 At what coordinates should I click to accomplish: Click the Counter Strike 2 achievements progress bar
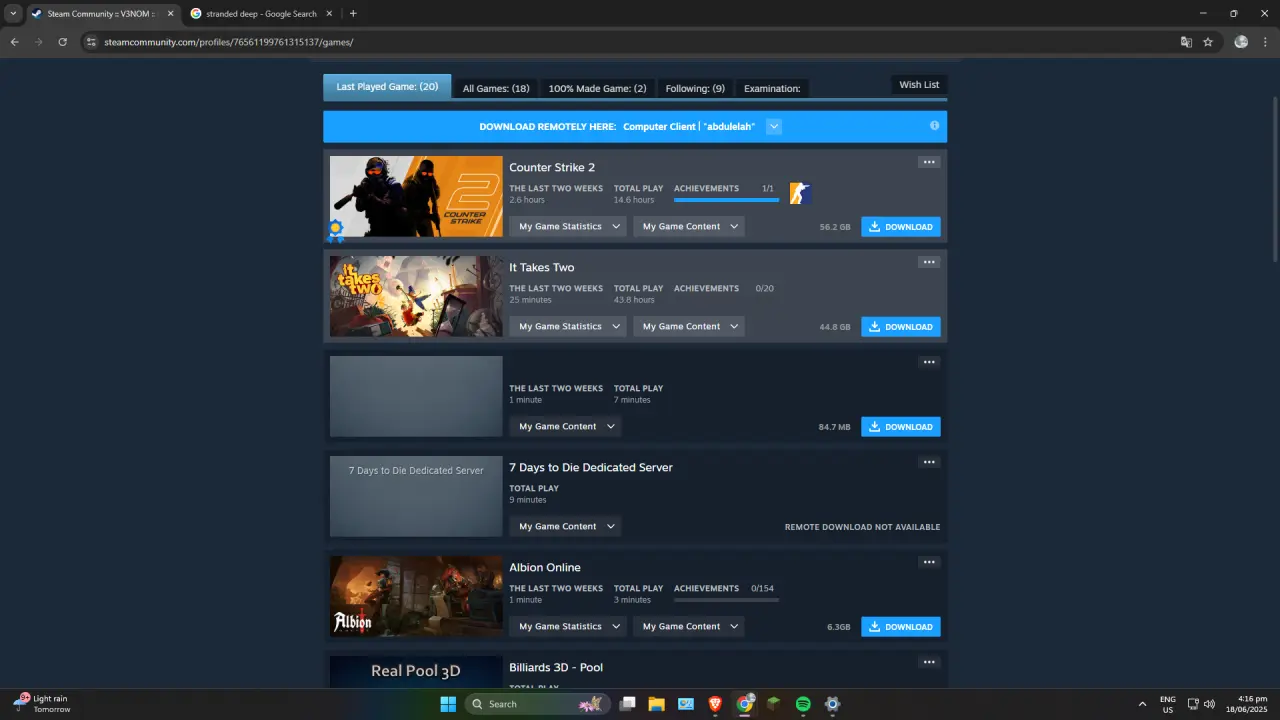[x=726, y=200]
